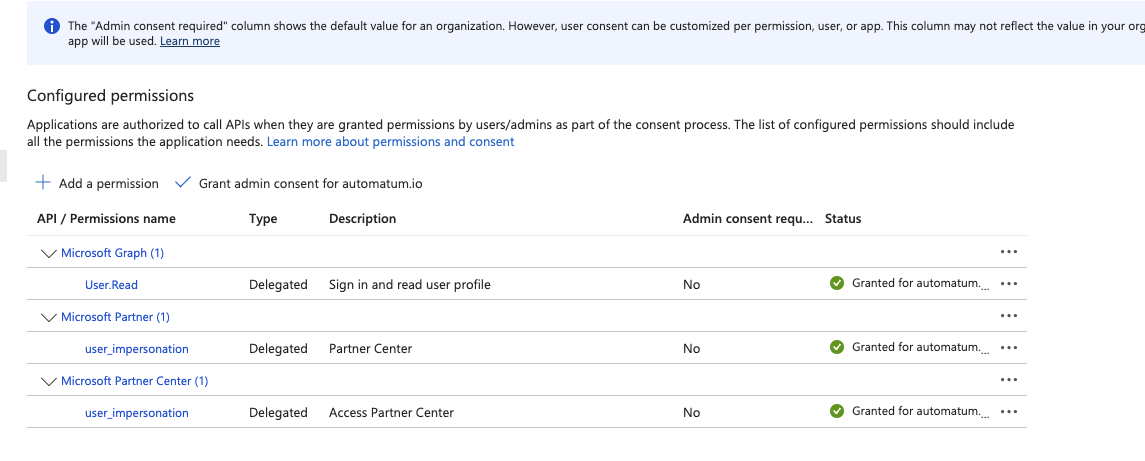The height and width of the screenshot is (461, 1145).
Task: Open the Microsoft Partner (1) API link
Action: [x=115, y=317]
